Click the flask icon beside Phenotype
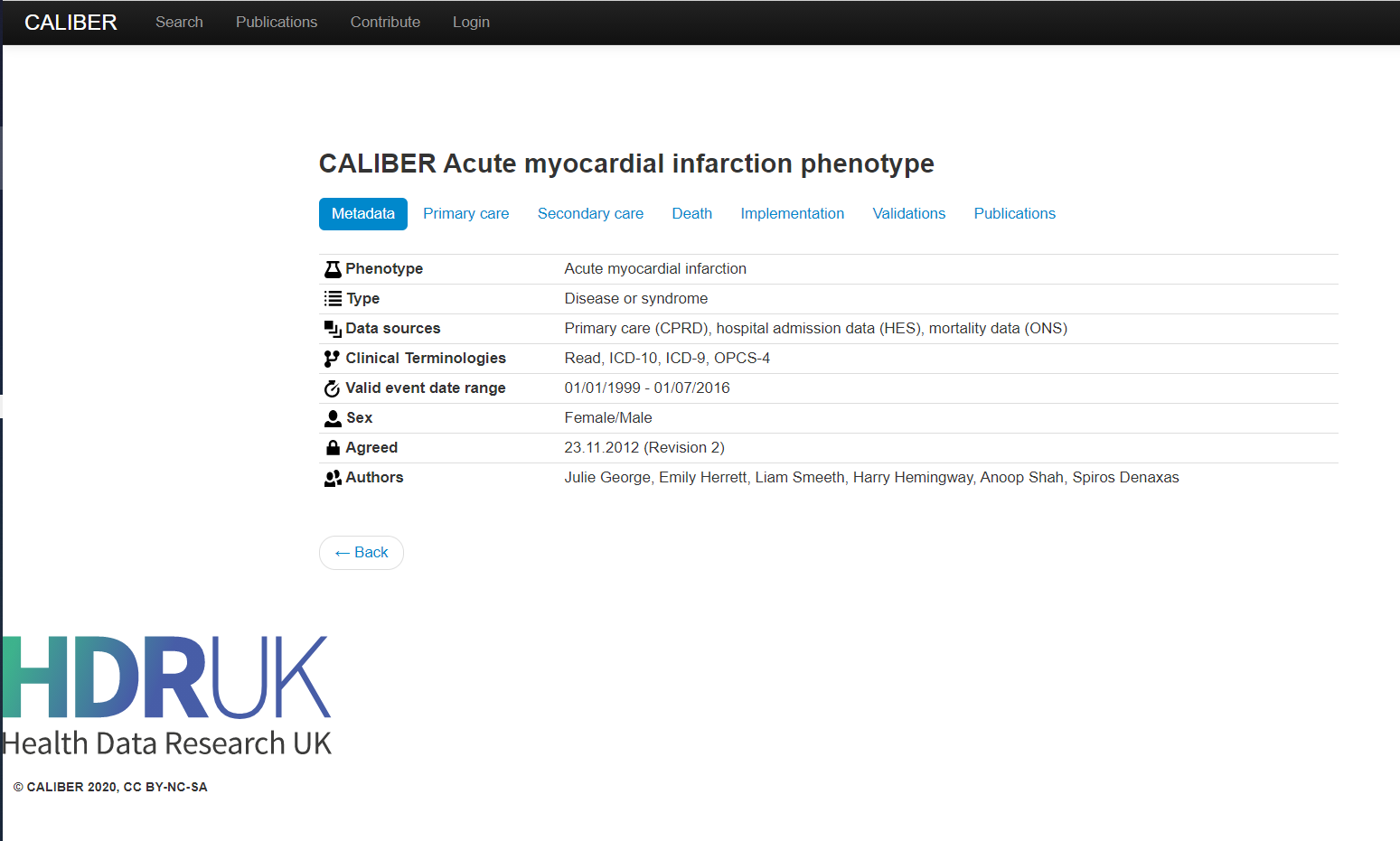1400x841 pixels. click(x=333, y=269)
